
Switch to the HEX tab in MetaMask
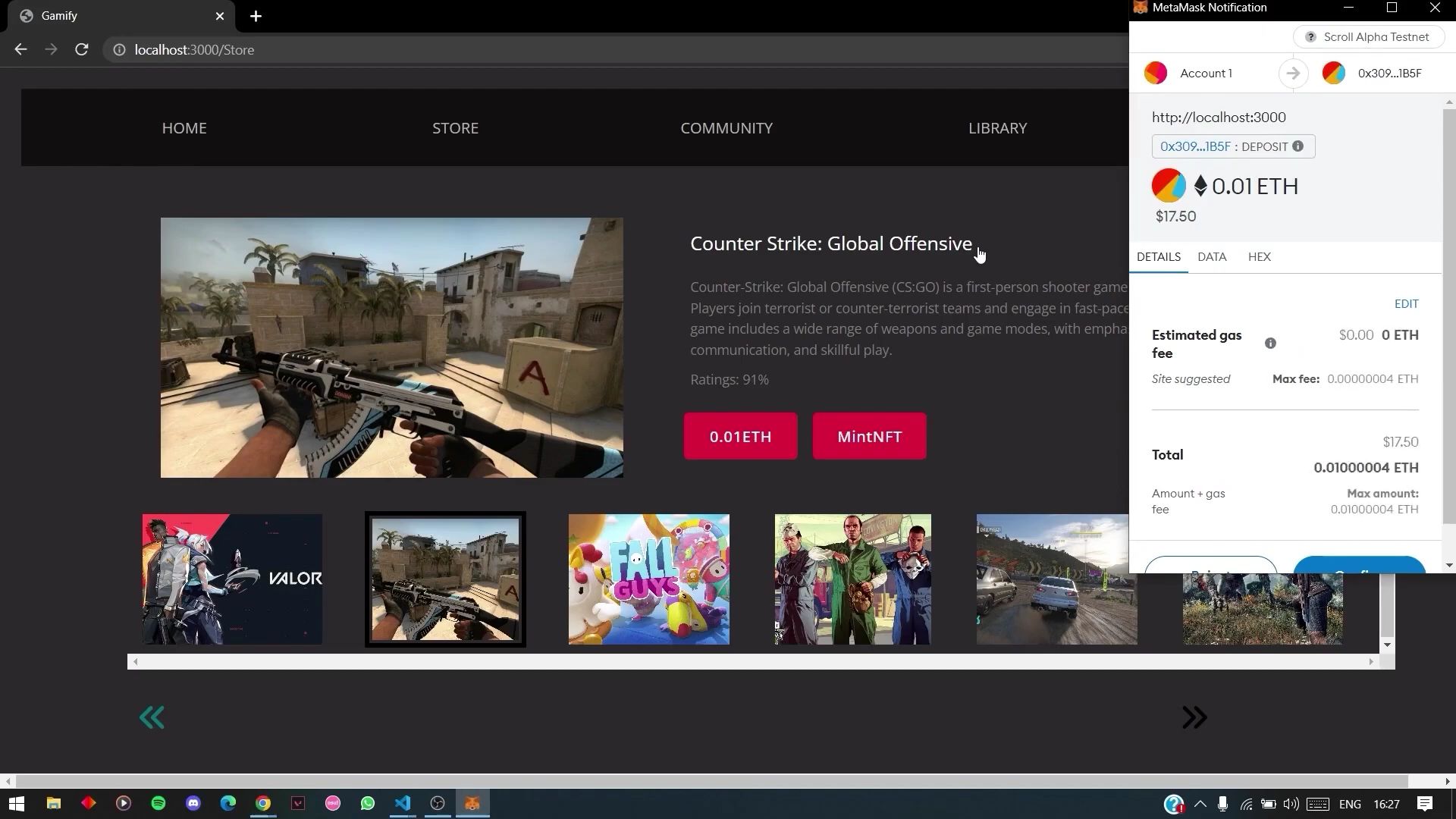pyautogui.click(x=1260, y=257)
